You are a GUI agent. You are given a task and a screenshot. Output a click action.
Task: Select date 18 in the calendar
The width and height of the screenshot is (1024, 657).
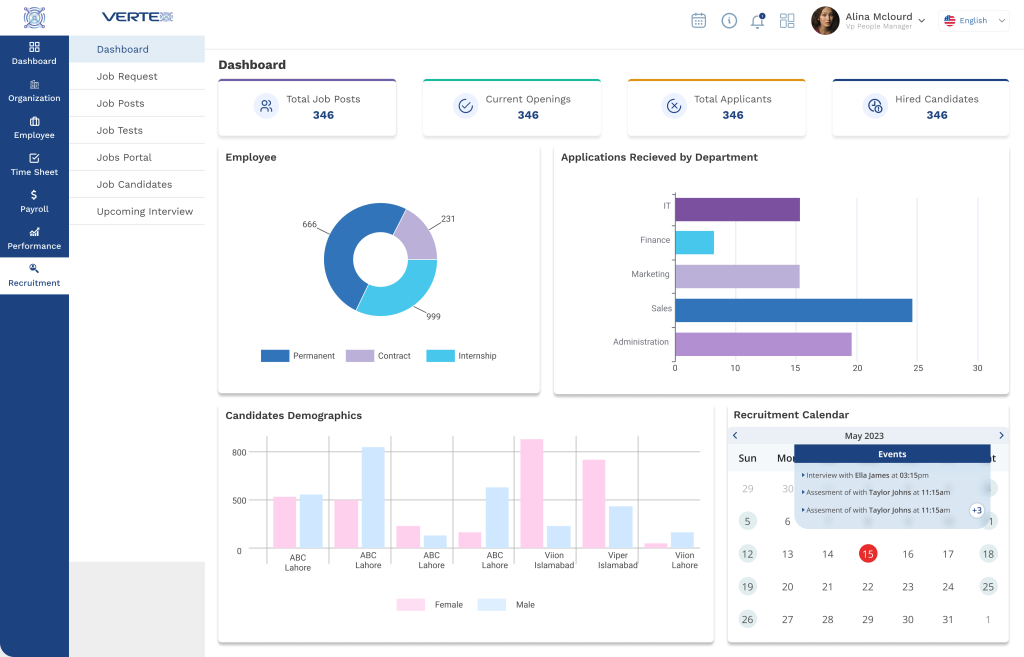pyautogui.click(x=988, y=554)
